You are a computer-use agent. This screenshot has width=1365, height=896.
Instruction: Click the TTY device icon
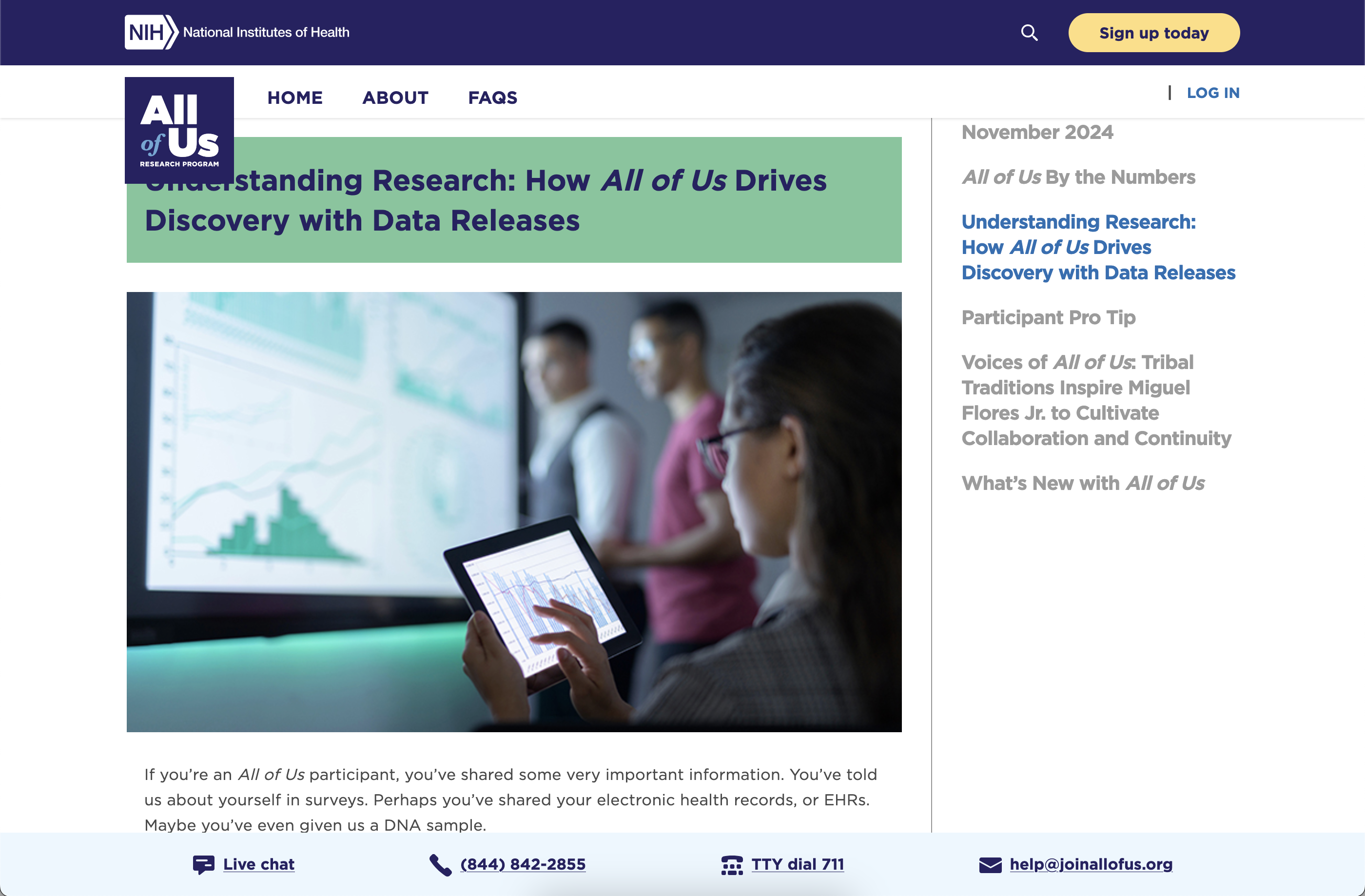tap(732, 864)
